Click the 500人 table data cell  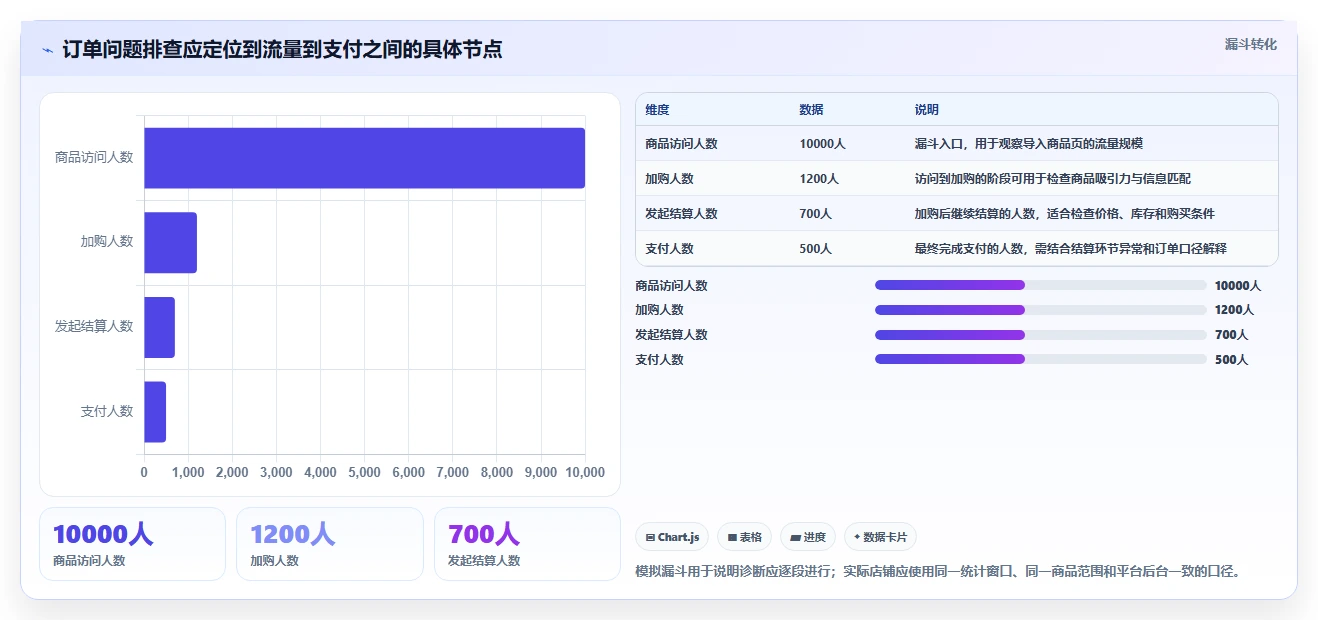pyautogui.click(x=815, y=249)
